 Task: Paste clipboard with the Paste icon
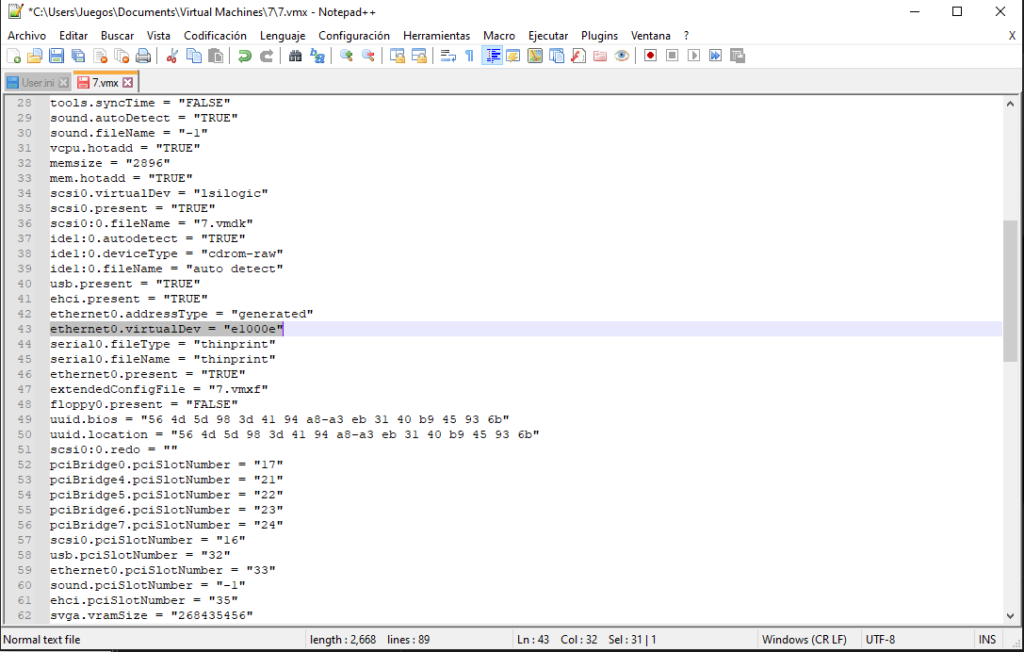point(216,56)
